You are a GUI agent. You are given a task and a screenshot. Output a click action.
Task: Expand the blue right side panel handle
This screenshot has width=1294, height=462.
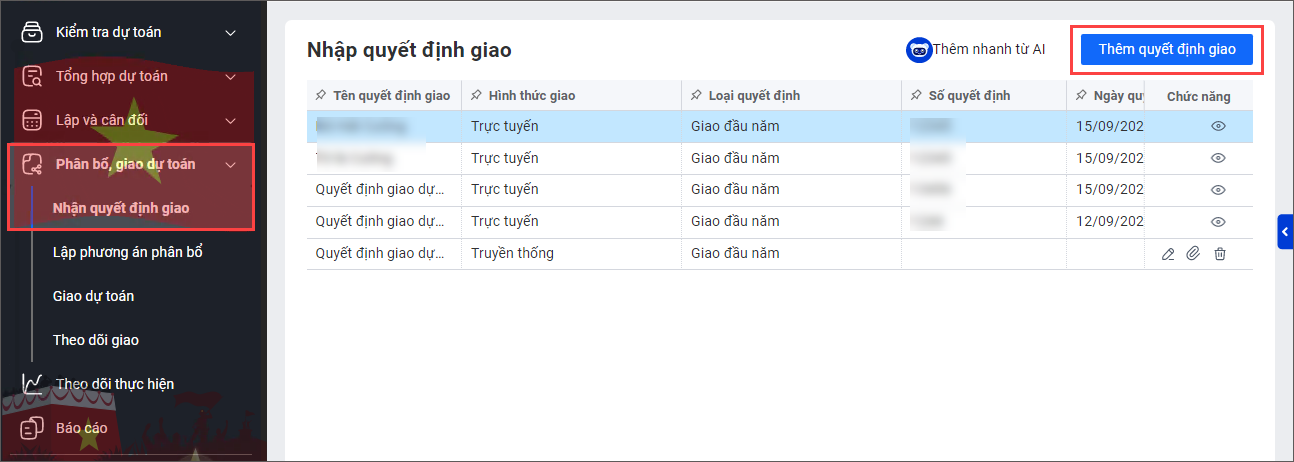(x=1285, y=232)
